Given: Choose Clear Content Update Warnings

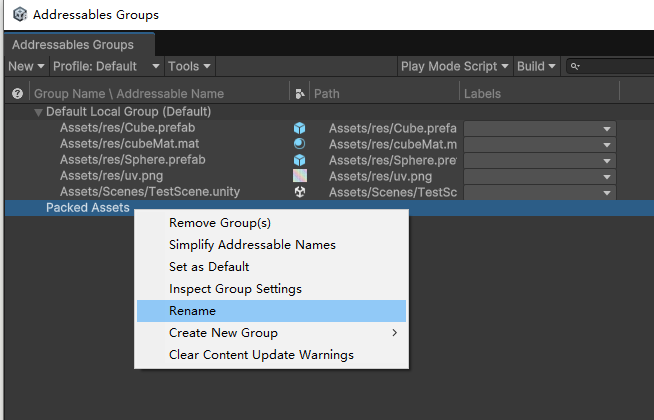Looking at the screenshot, I should (x=272, y=355).
